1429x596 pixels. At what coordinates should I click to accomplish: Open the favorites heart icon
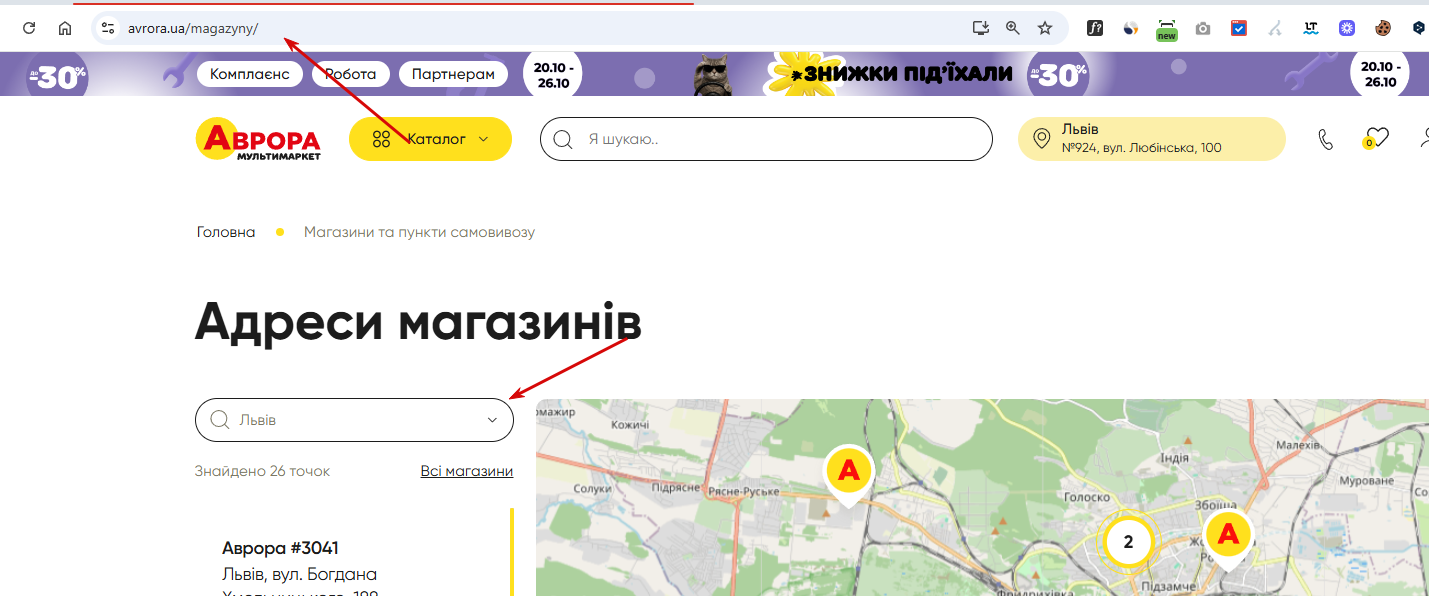1377,139
